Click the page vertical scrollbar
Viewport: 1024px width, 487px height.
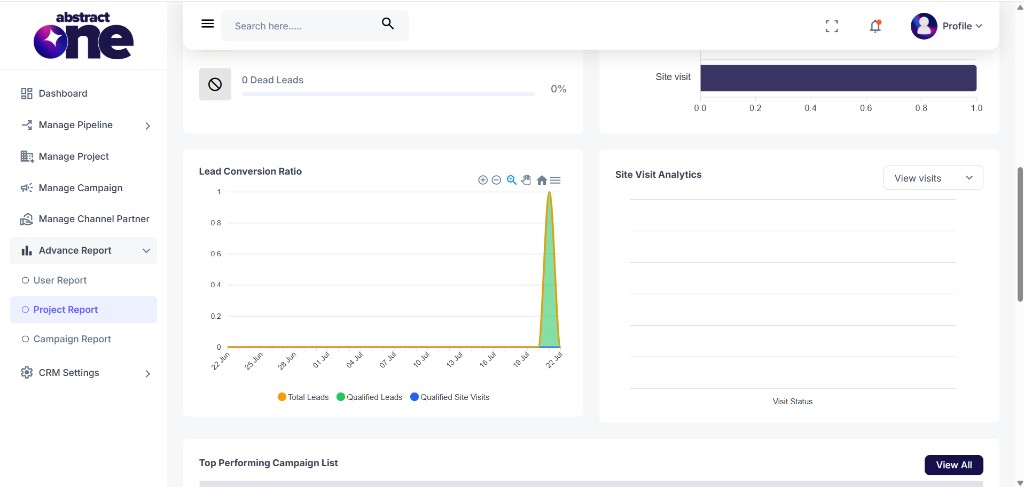pyautogui.click(x=1020, y=234)
